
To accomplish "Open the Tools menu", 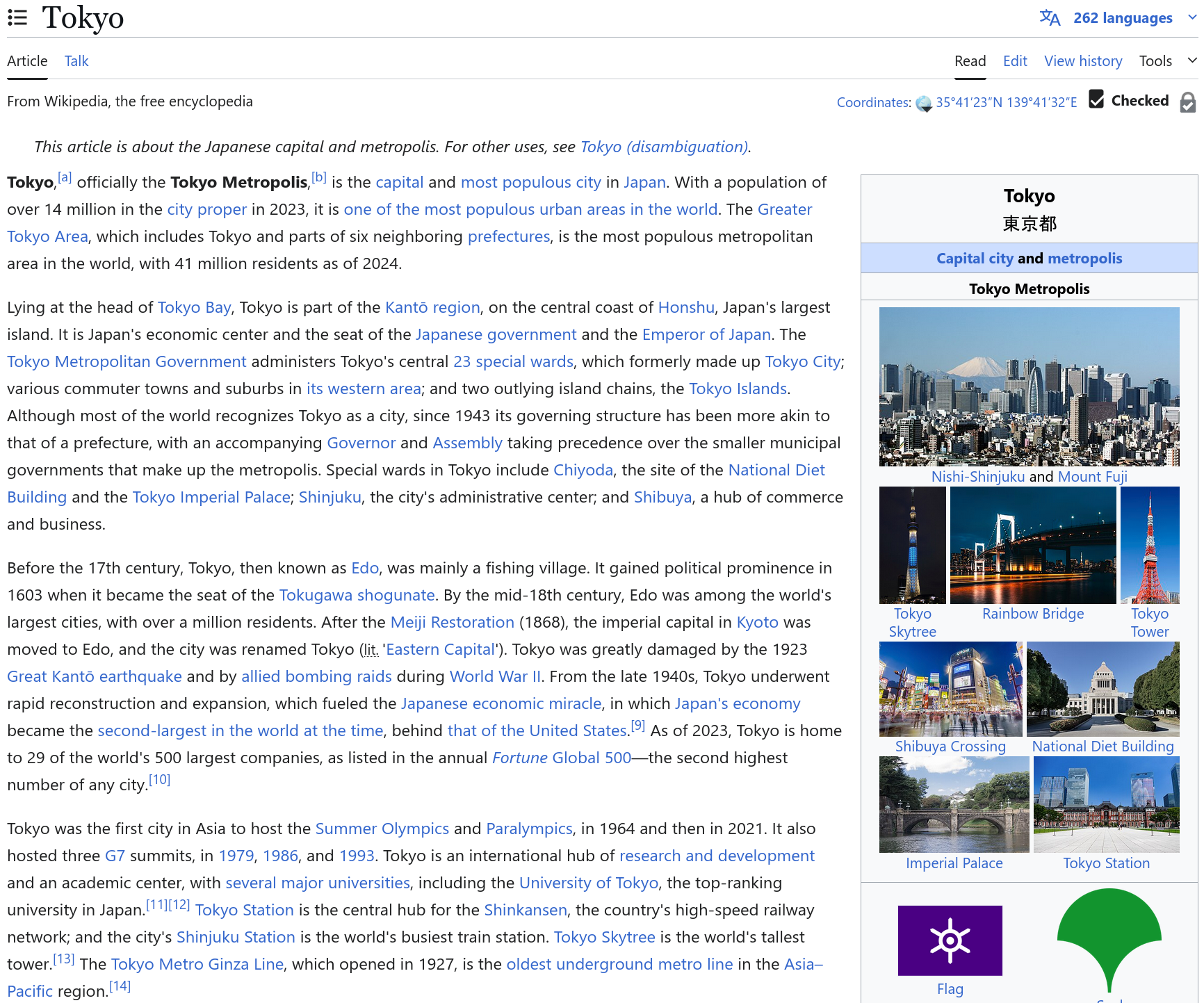I will tap(1155, 61).
